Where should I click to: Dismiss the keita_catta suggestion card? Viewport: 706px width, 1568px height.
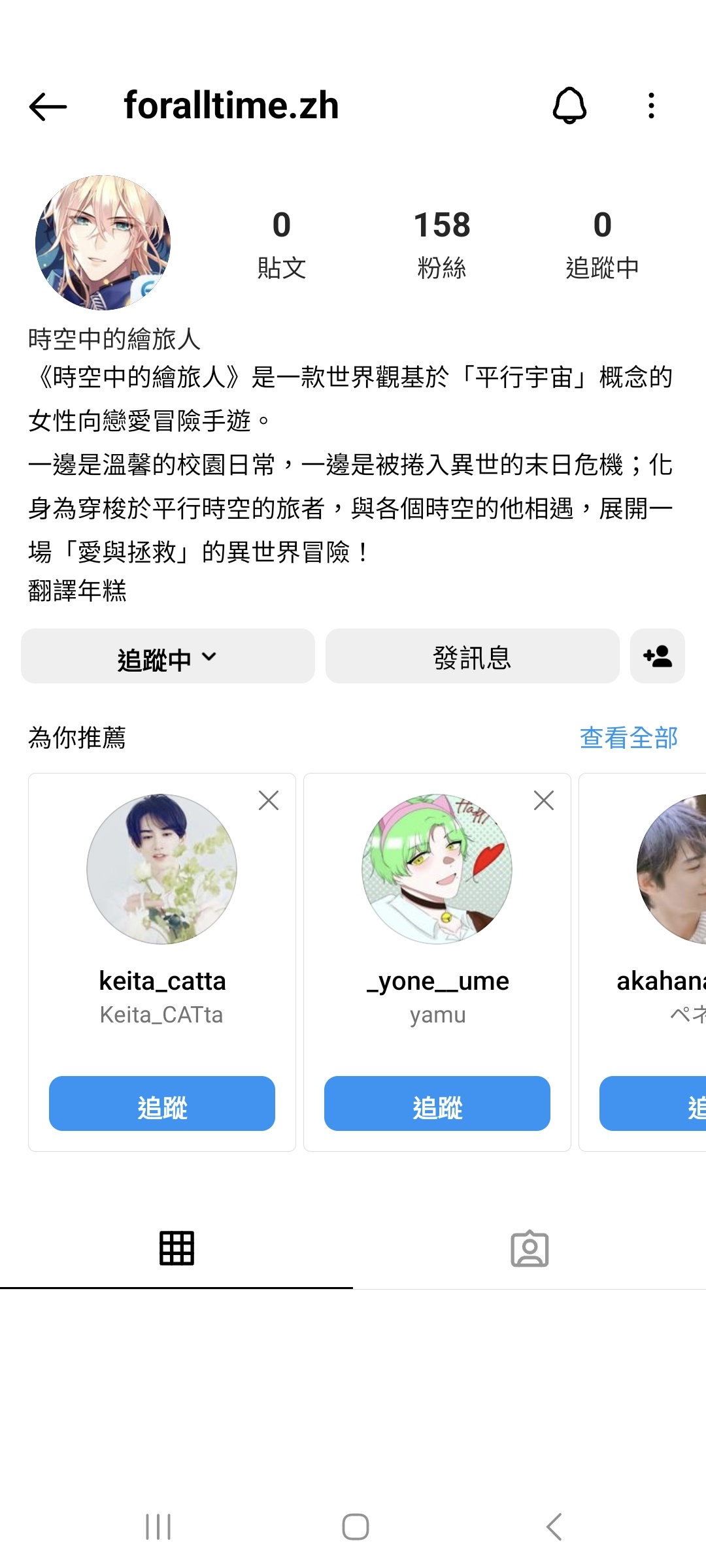coord(269,800)
